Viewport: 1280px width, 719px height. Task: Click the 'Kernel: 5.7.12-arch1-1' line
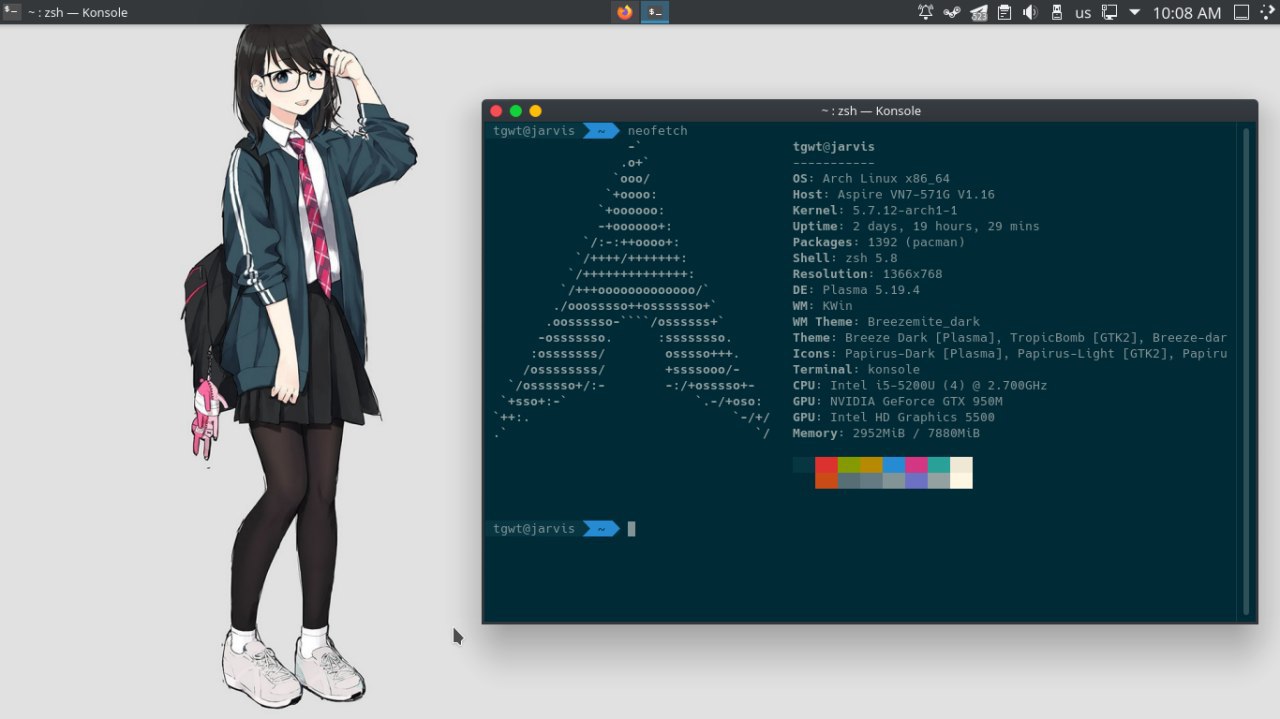[x=875, y=211]
